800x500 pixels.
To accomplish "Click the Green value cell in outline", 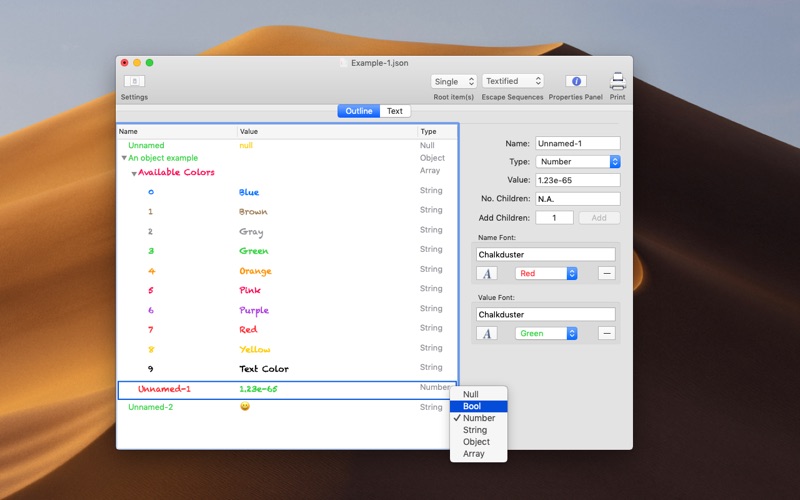I will pos(254,251).
